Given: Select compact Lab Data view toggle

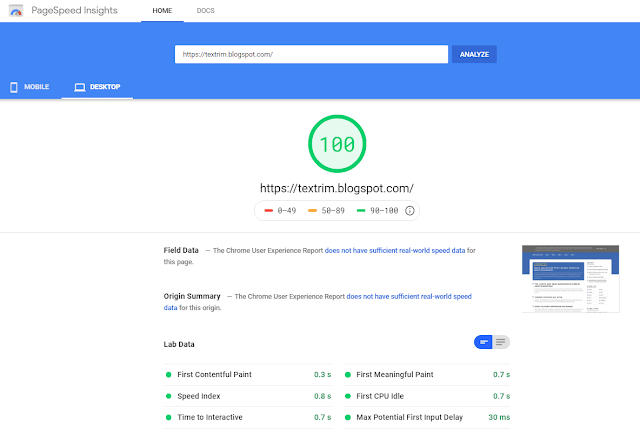Looking at the screenshot, I should pyautogui.click(x=483, y=342).
